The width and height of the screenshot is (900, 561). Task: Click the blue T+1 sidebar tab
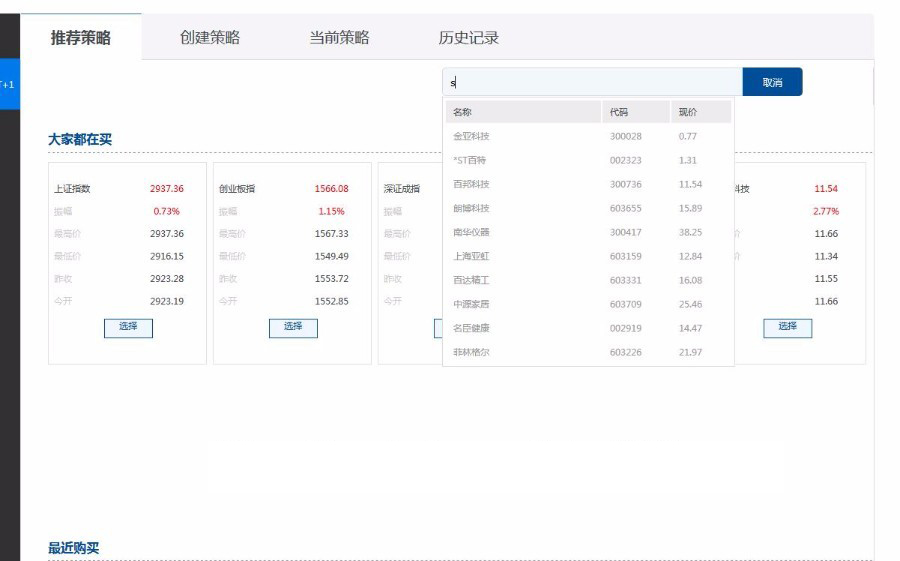tap(9, 85)
